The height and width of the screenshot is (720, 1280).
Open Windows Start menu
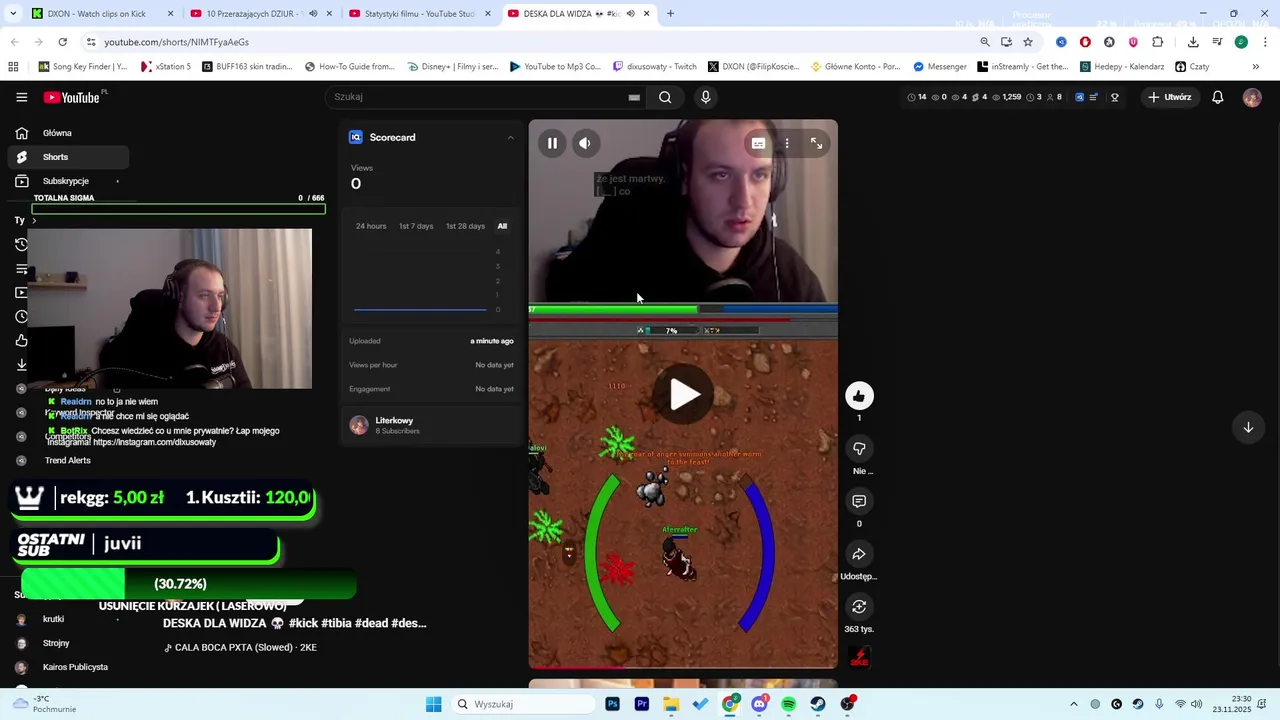pos(433,704)
